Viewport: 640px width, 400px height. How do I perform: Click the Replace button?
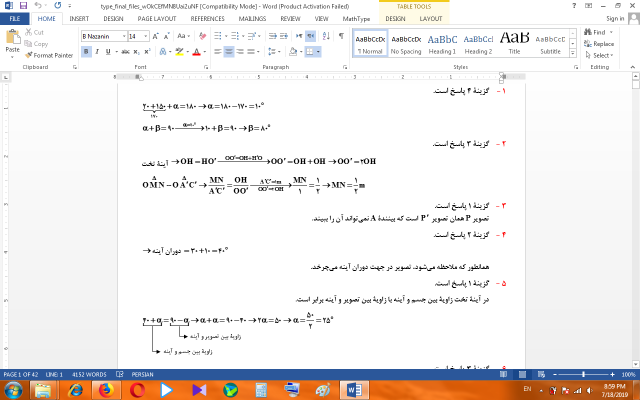(599, 44)
